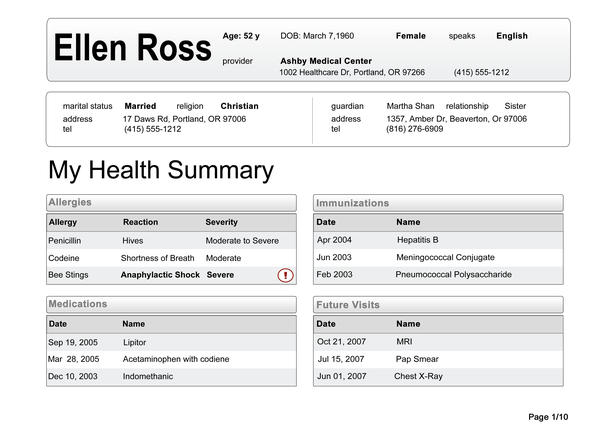Select Acetaminophen with codiene medication
The image size is (615, 424).
tap(176, 359)
